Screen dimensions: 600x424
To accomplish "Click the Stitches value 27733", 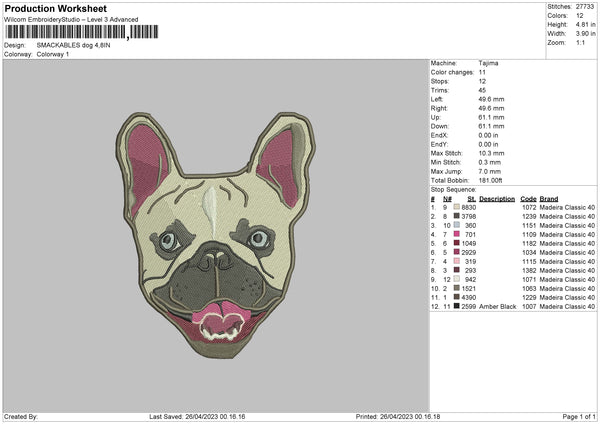I will point(585,7).
